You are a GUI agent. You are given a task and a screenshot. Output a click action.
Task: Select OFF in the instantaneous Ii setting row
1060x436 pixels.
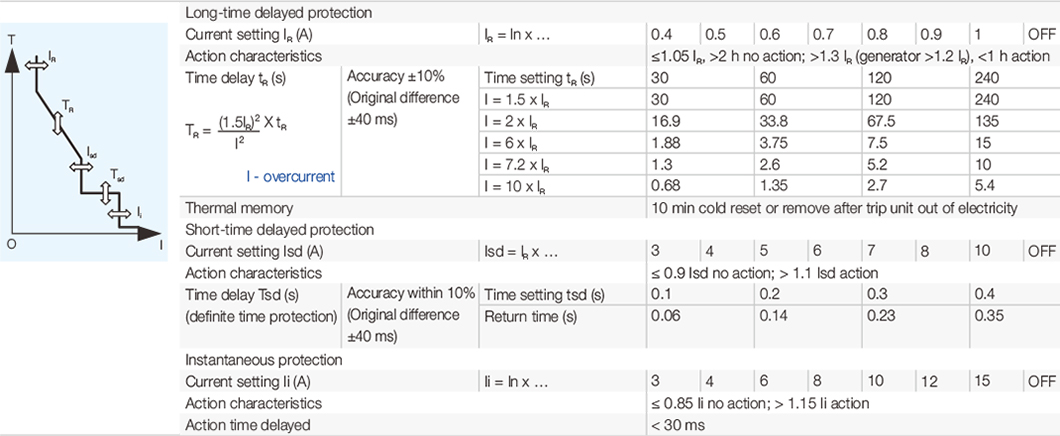[1040, 381]
